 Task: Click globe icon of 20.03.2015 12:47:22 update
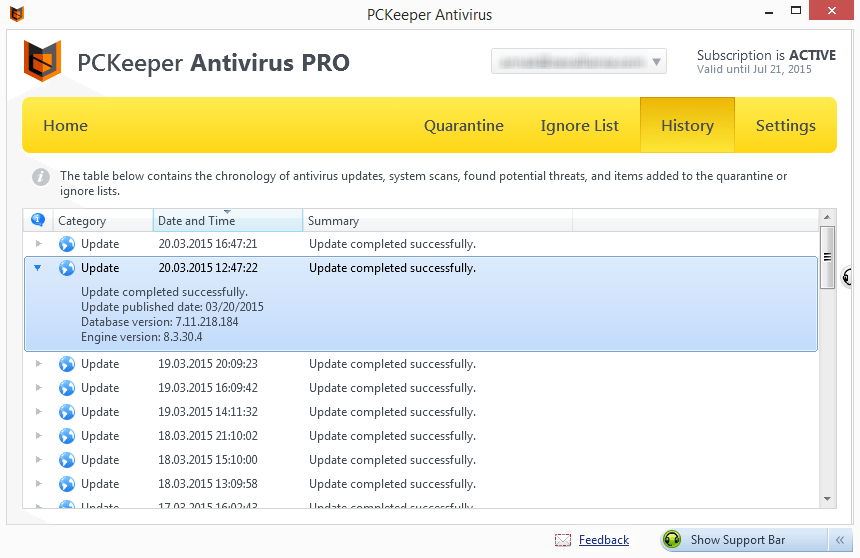coord(67,268)
